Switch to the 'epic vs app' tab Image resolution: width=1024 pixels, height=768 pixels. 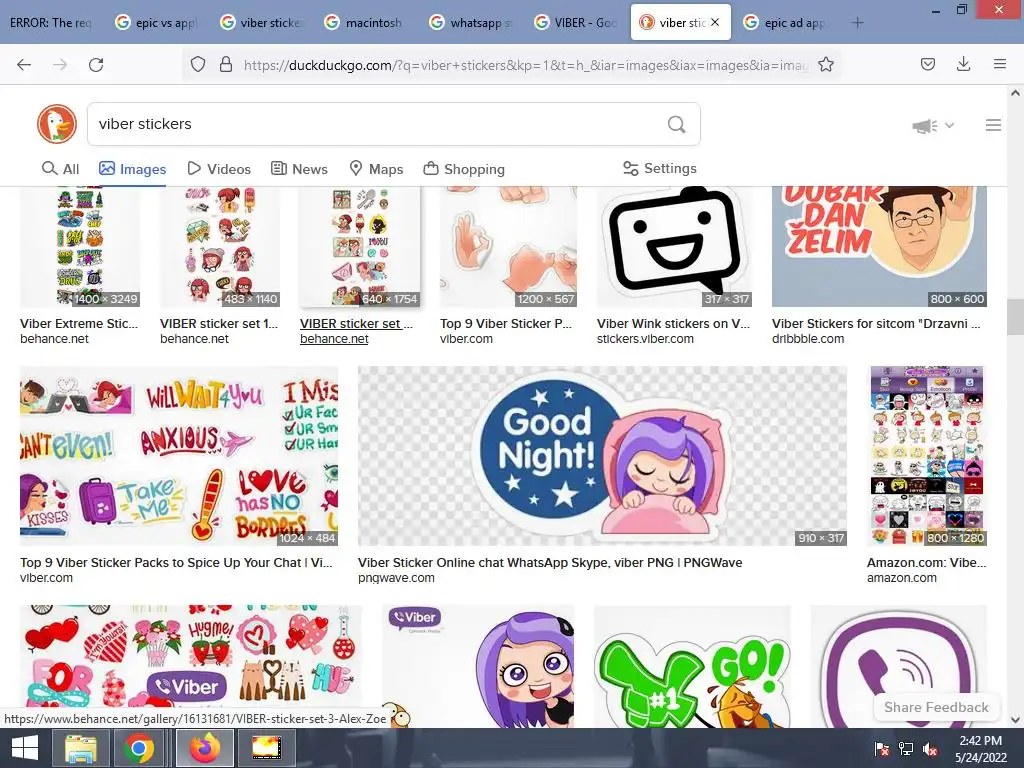coord(157,23)
